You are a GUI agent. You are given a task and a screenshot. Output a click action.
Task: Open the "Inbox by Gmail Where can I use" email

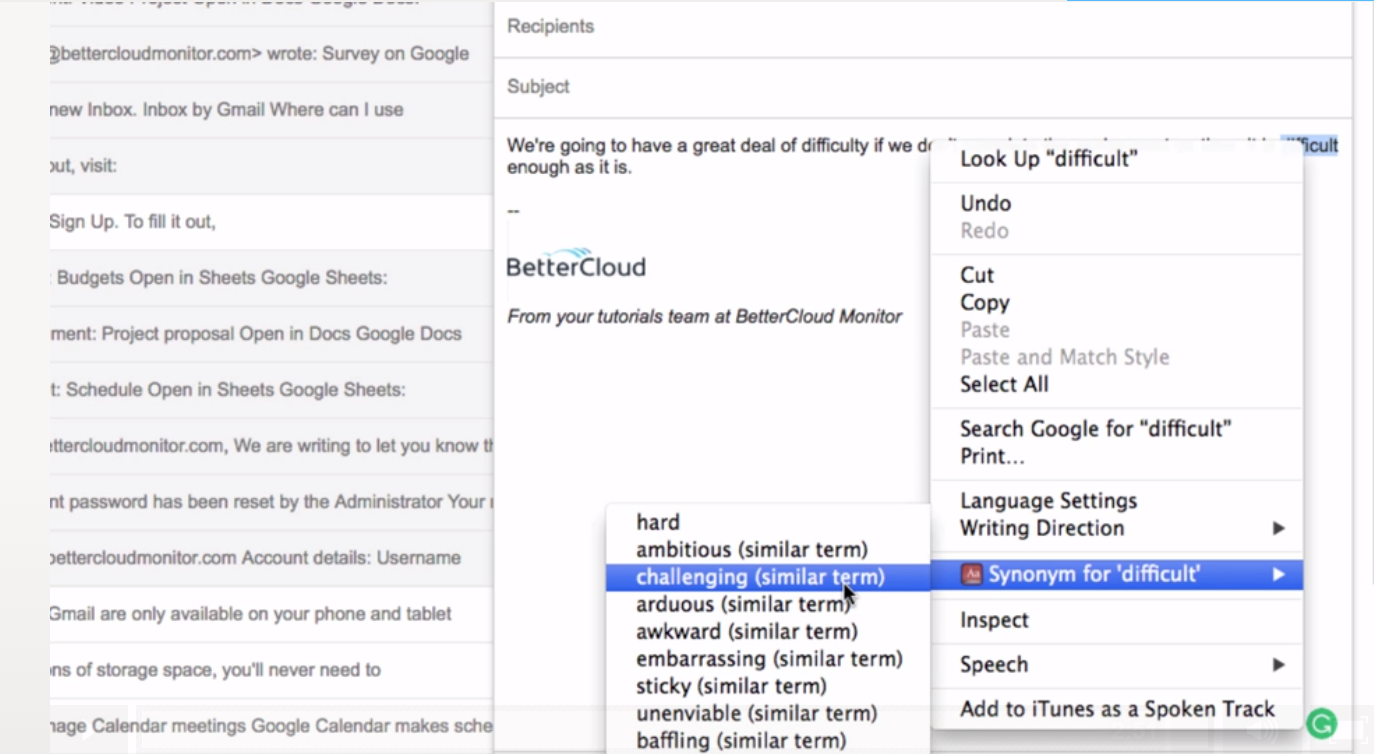point(270,110)
